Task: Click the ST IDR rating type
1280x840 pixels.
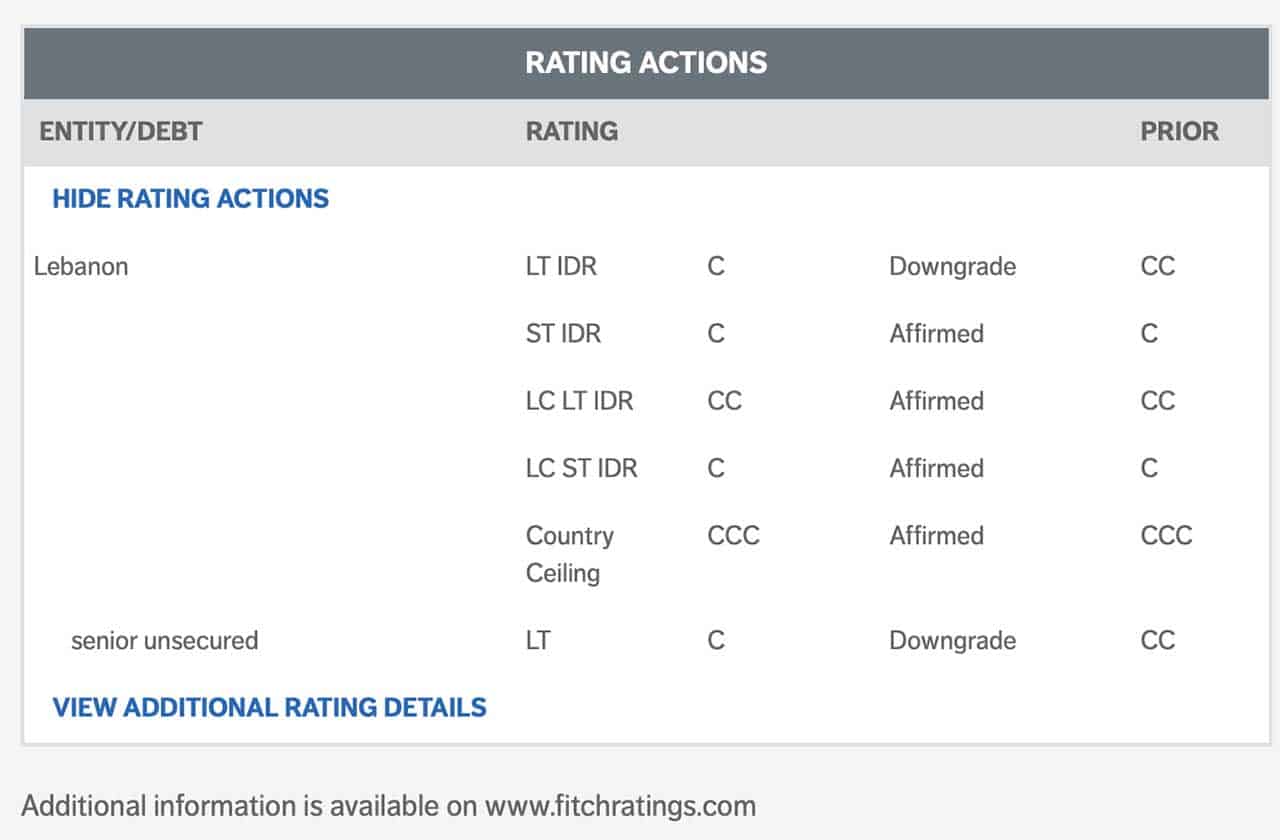Action: pyautogui.click(x=563, y=333)
